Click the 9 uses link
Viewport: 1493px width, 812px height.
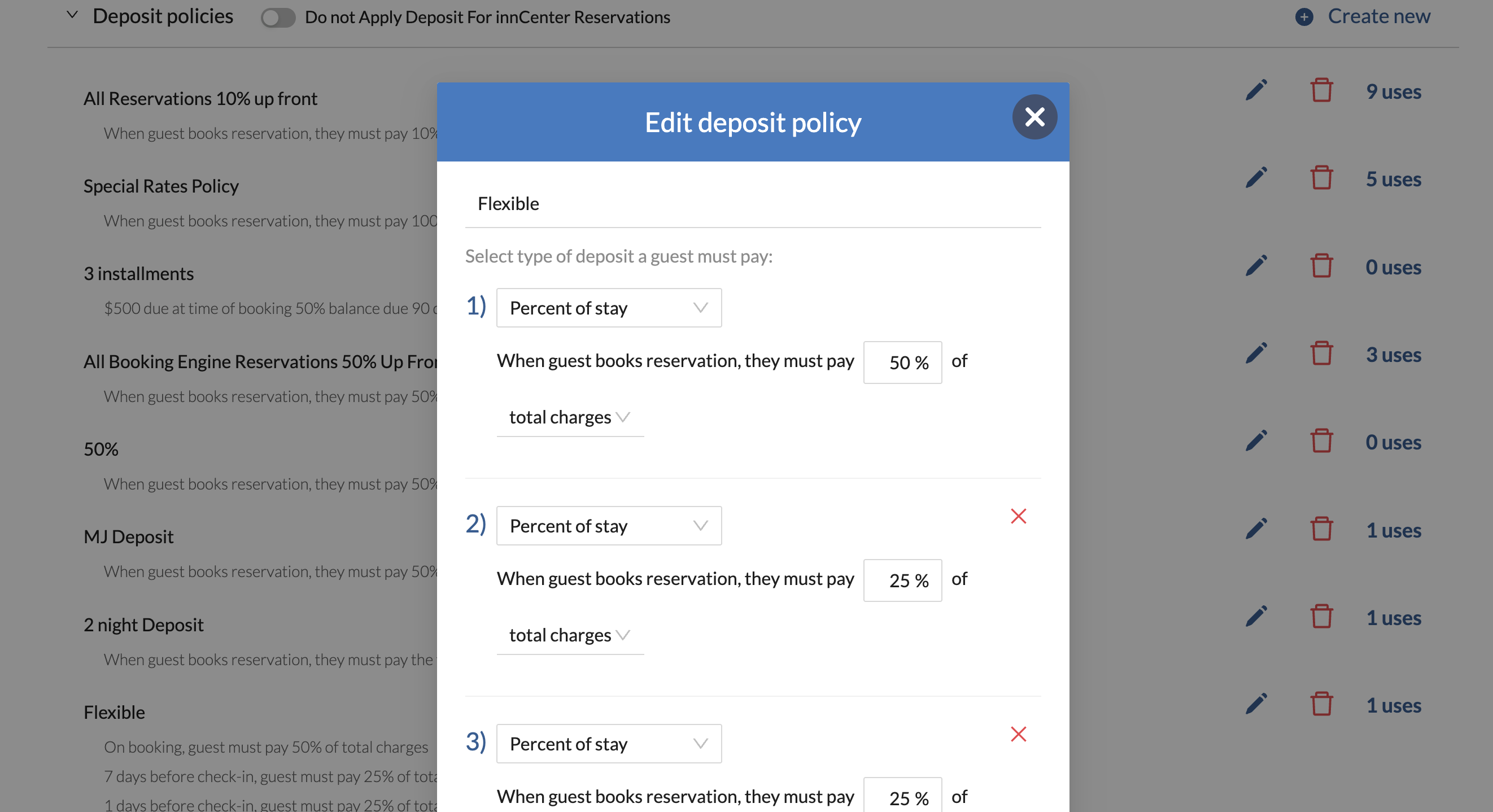(x=1392, y=91)
